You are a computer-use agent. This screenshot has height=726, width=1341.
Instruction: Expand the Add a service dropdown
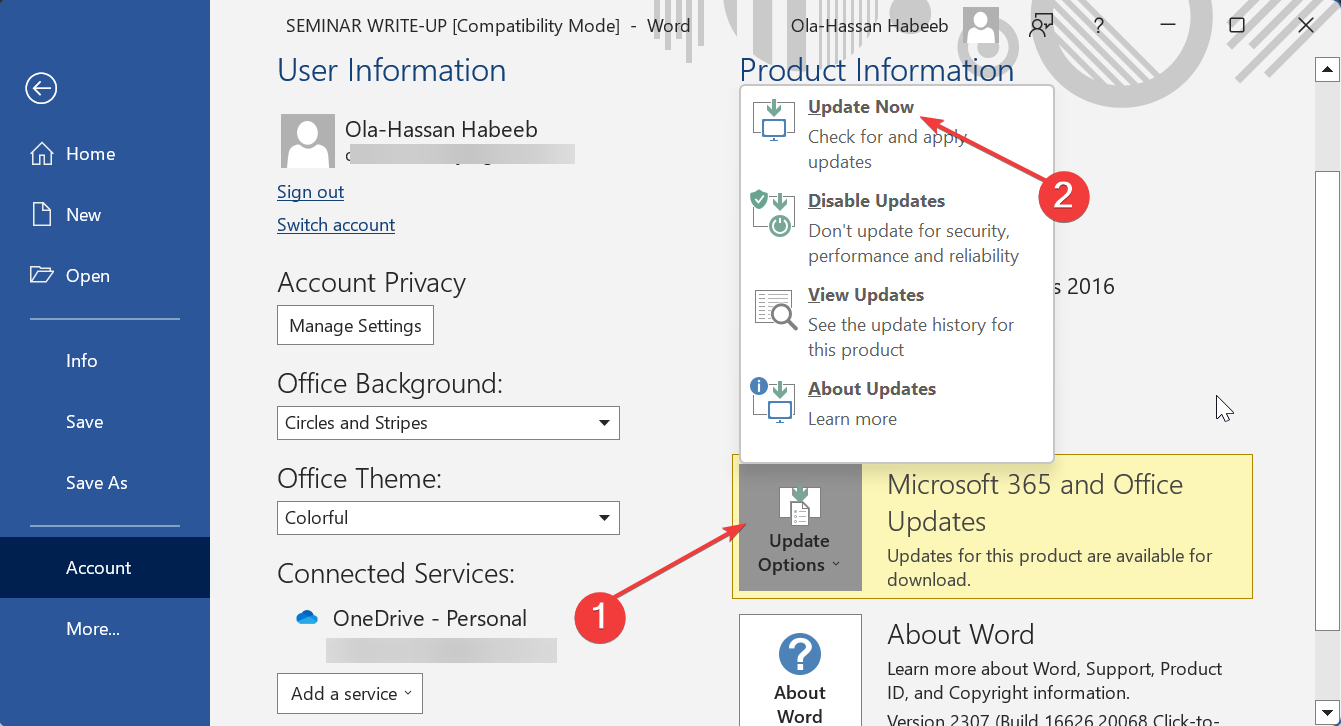(x=350, y=693)
